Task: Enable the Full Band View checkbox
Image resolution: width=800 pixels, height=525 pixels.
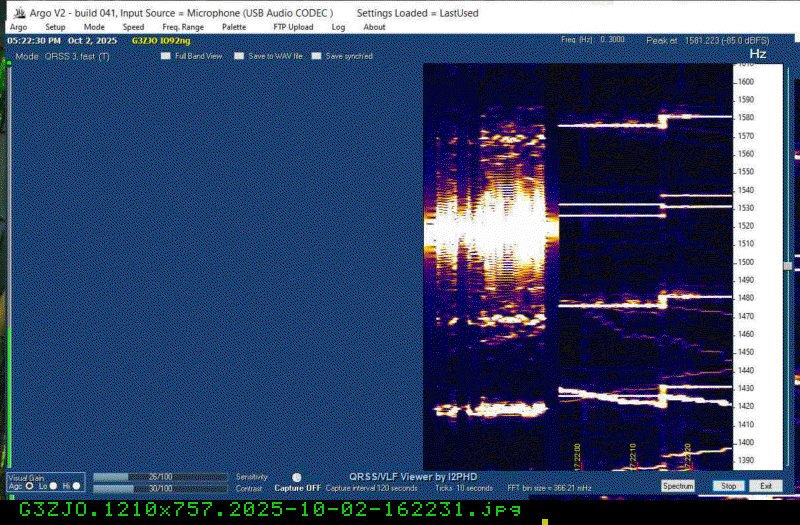Action: point(167,57)
